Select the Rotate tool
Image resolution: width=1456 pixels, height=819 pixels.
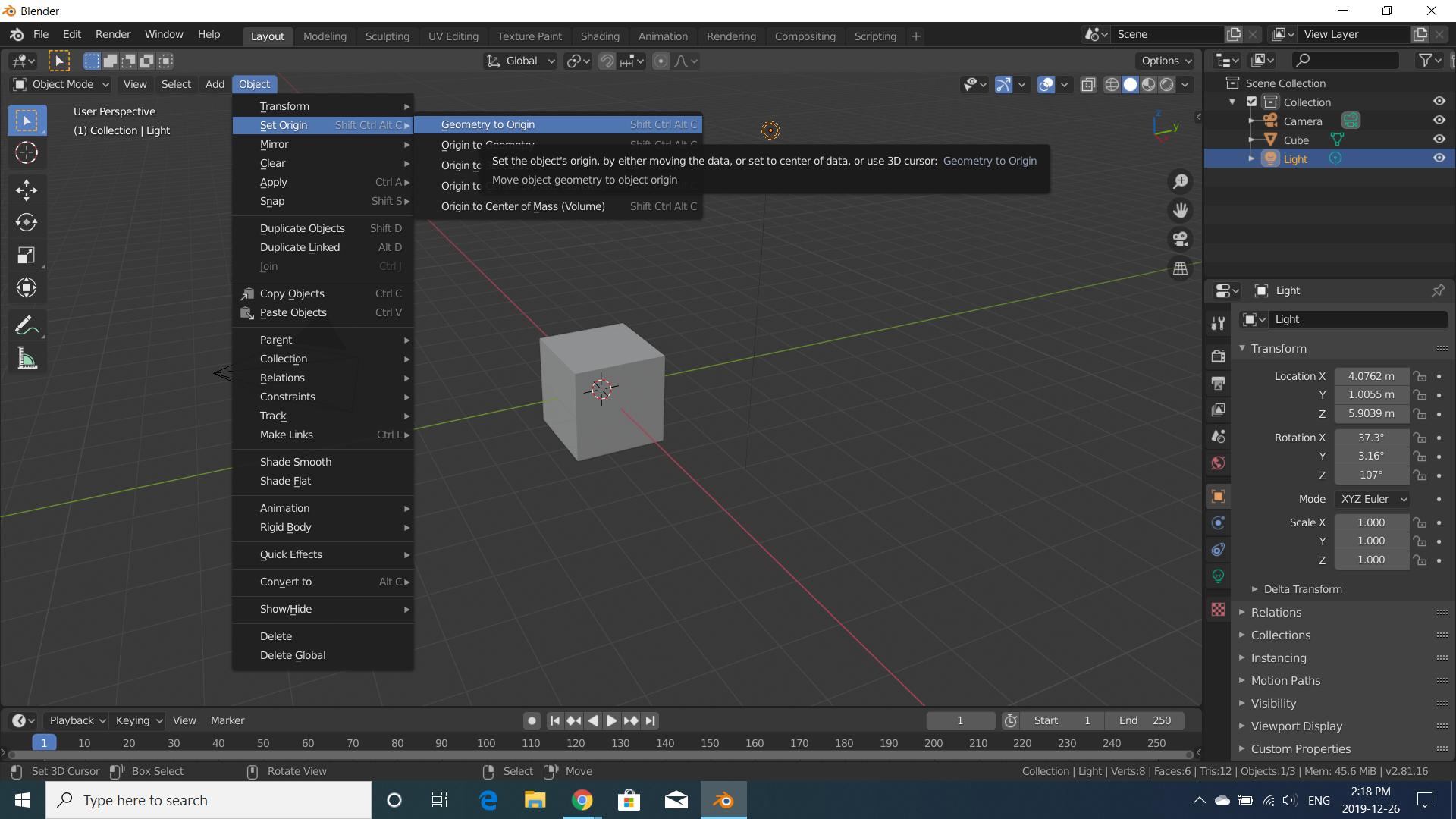[27, 222]
